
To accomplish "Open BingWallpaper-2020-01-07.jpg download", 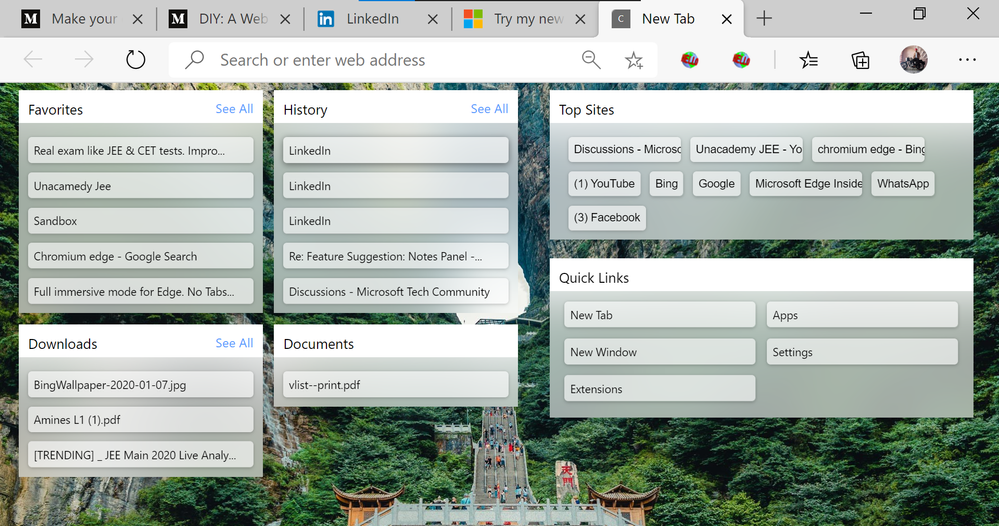I will point(141,385).
